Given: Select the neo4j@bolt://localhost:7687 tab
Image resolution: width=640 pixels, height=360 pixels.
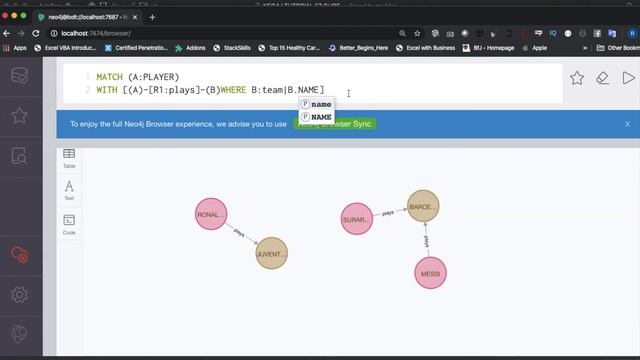Looking at the screenshot, I should pos(88,17).
